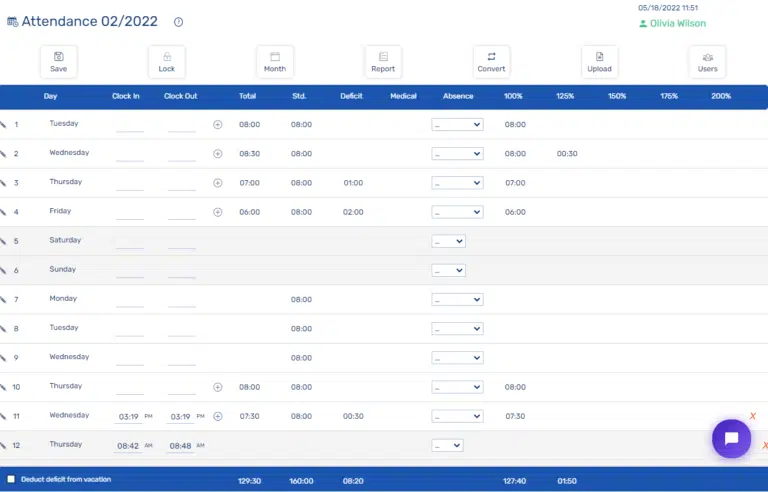The height and width of the screenshot is (492, 768).
Task: Click the plus icon on Tuesday row 1
Action: 217,125
